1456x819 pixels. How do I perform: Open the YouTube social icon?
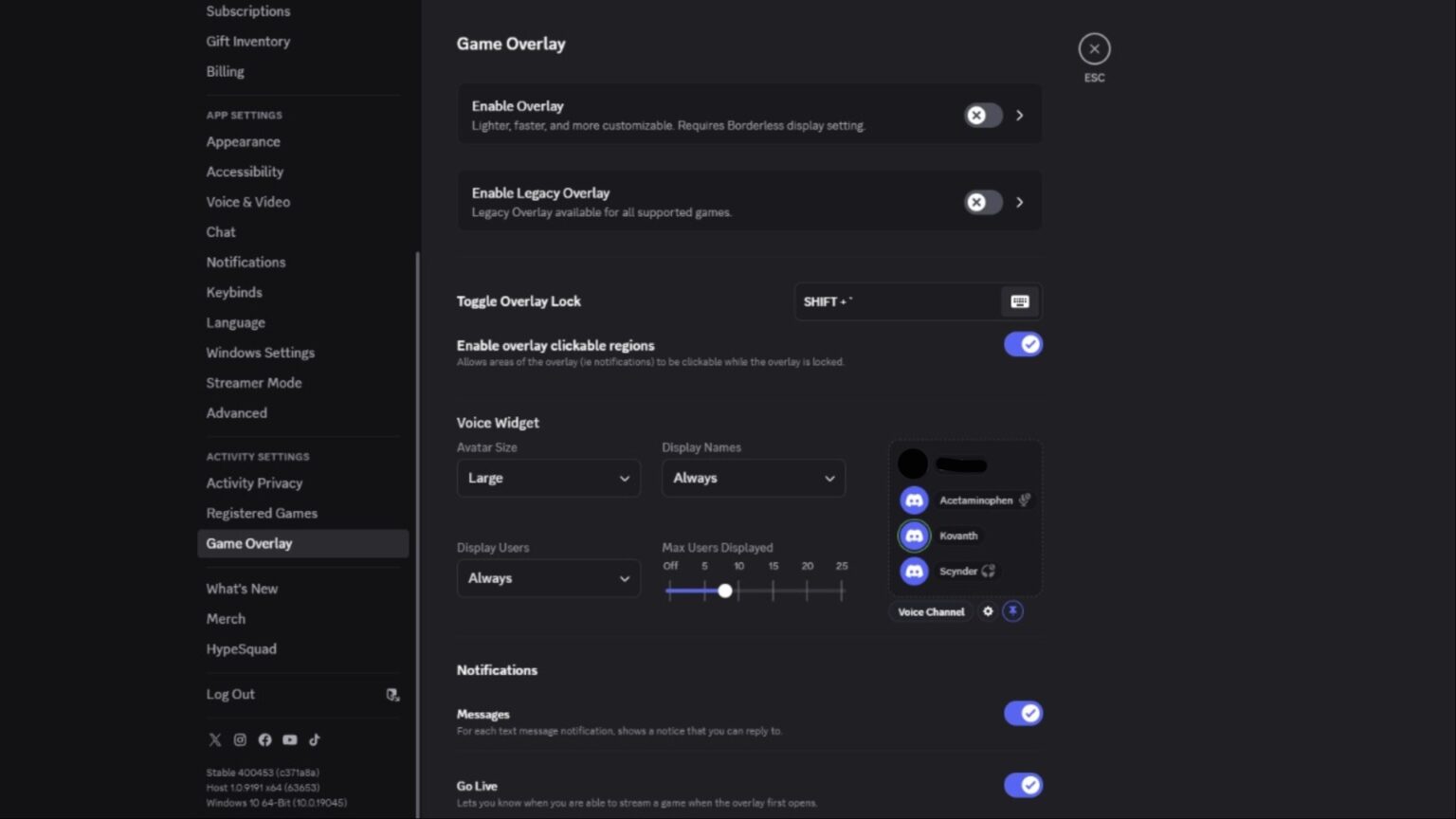pos(290,739)
